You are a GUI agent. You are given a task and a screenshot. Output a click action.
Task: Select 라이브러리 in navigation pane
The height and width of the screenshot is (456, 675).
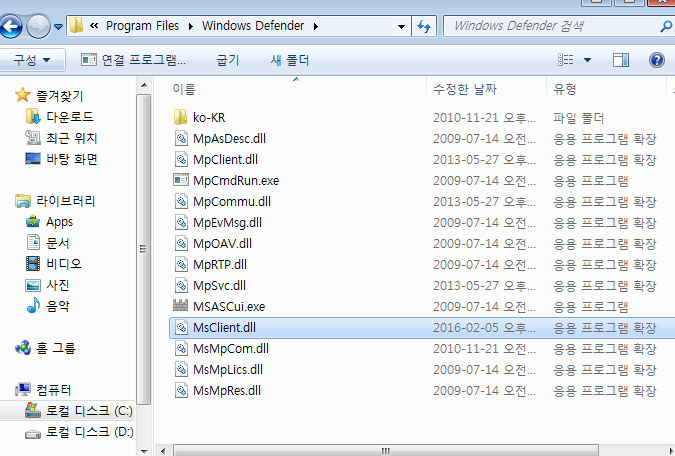[65, 201]
